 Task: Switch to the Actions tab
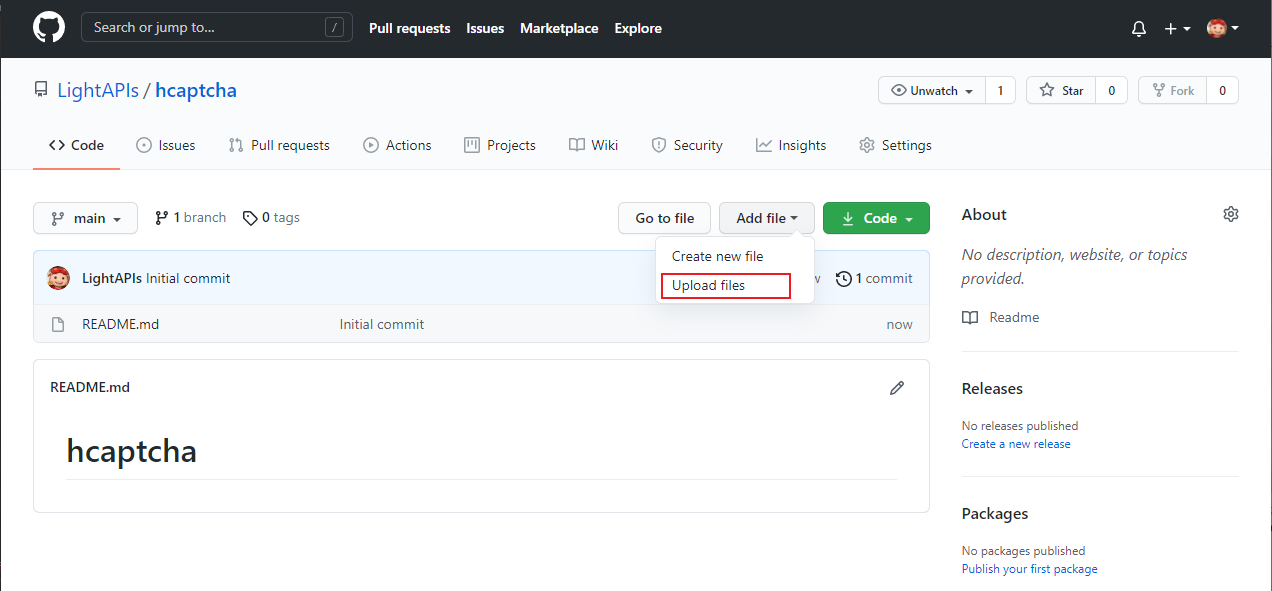[397, 146]
